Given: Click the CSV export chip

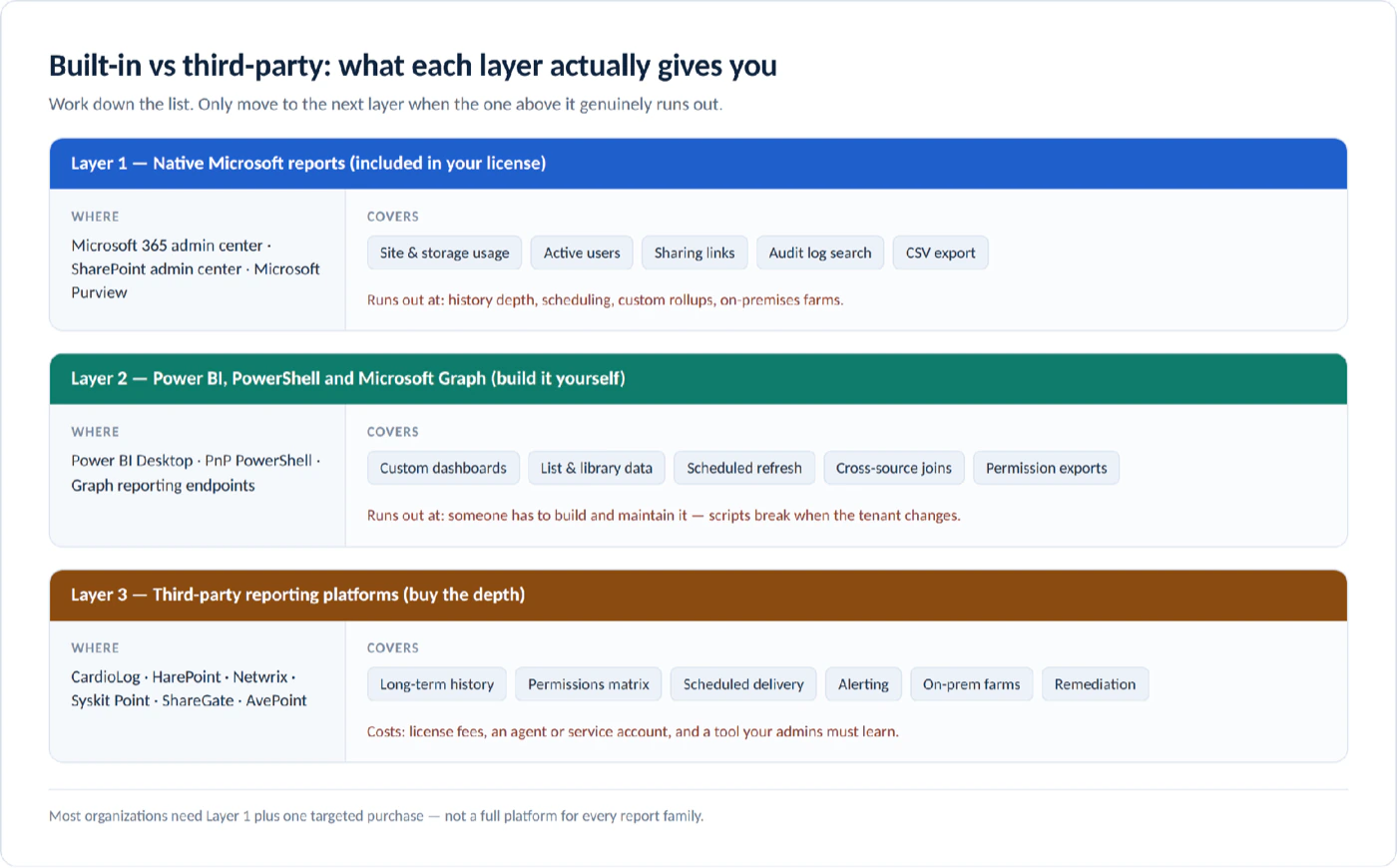Looking at the screenshot, I should tap(941, 252).
